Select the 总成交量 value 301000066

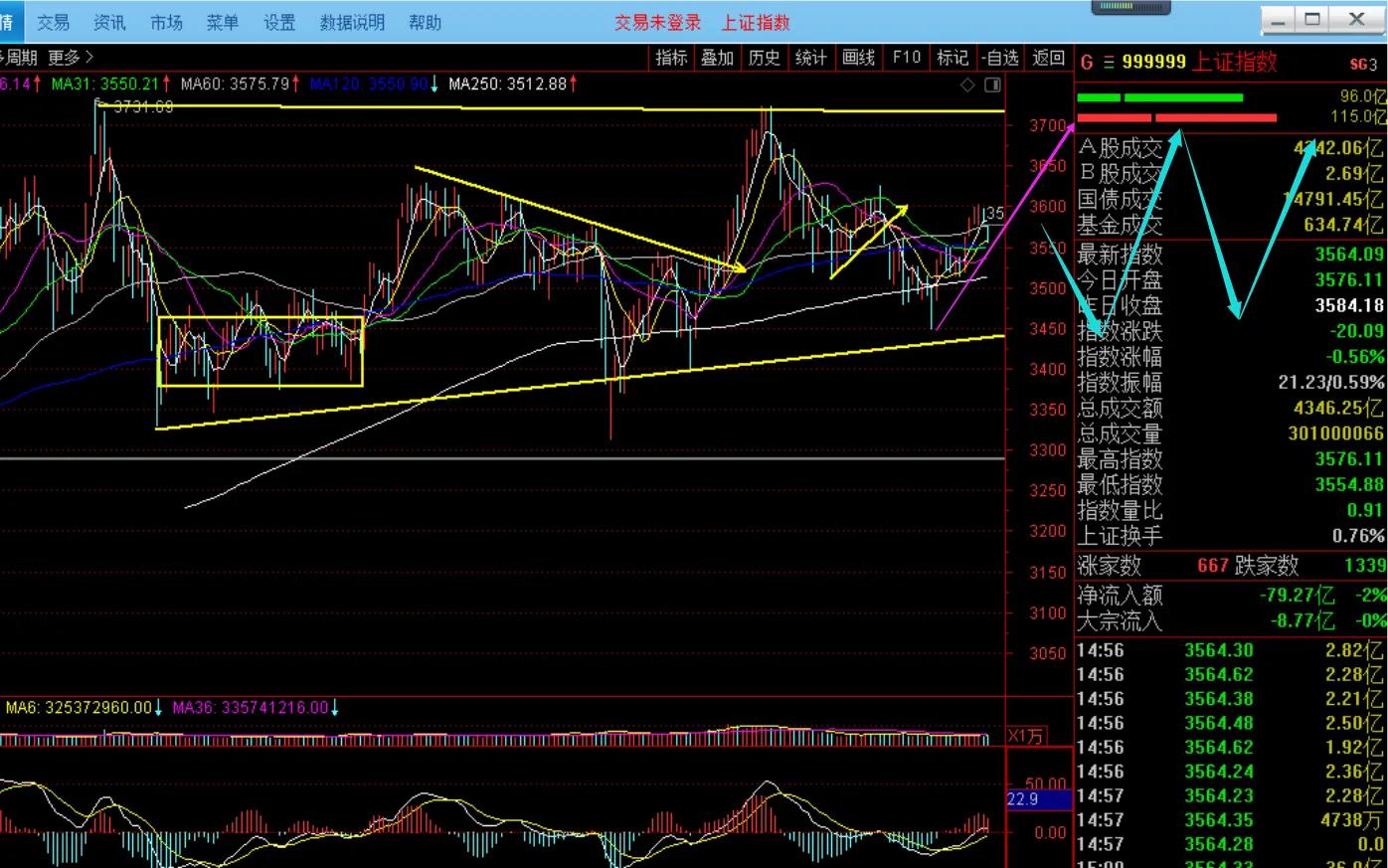click(1333, 434)
